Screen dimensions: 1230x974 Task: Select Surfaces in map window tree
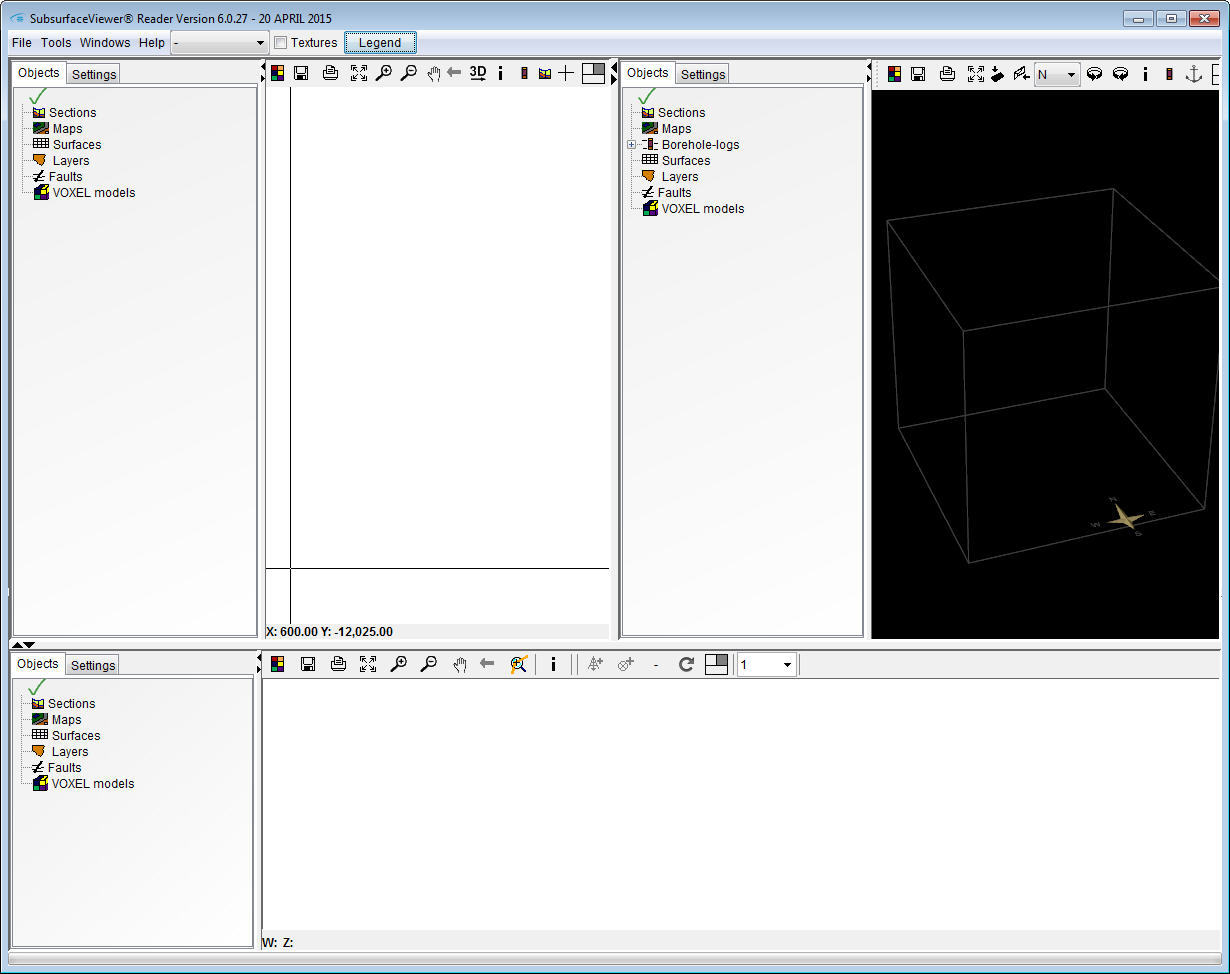click(x=77, y=145)
